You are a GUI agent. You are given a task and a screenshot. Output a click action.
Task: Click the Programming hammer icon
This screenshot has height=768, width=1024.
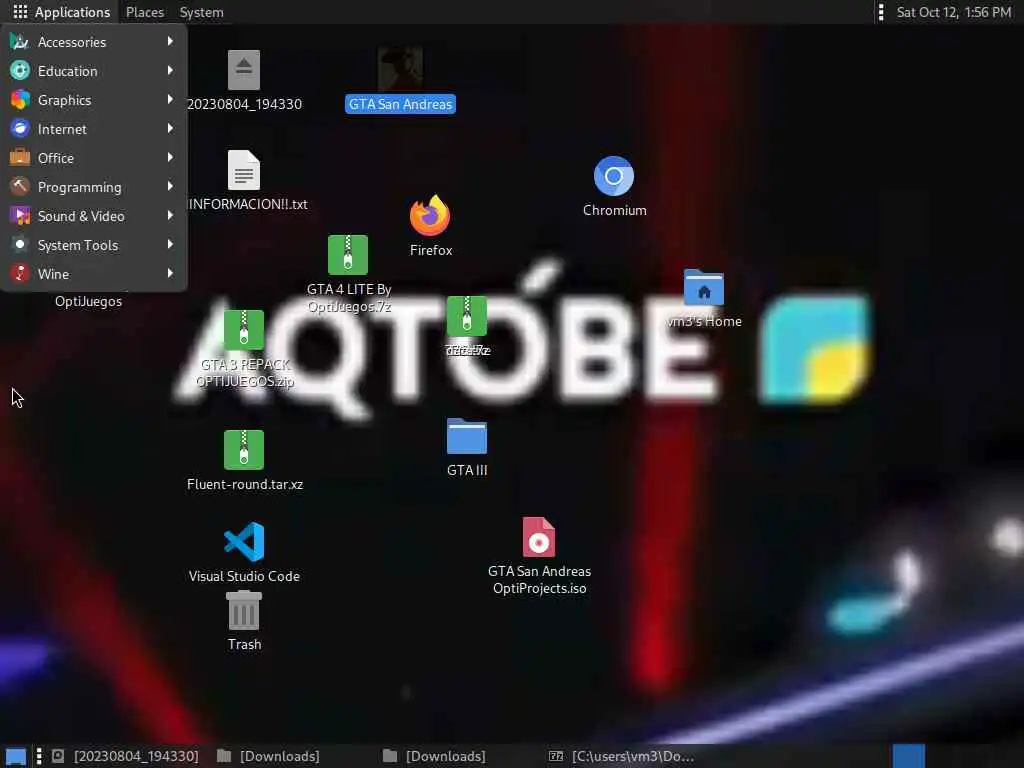(20, 187)
